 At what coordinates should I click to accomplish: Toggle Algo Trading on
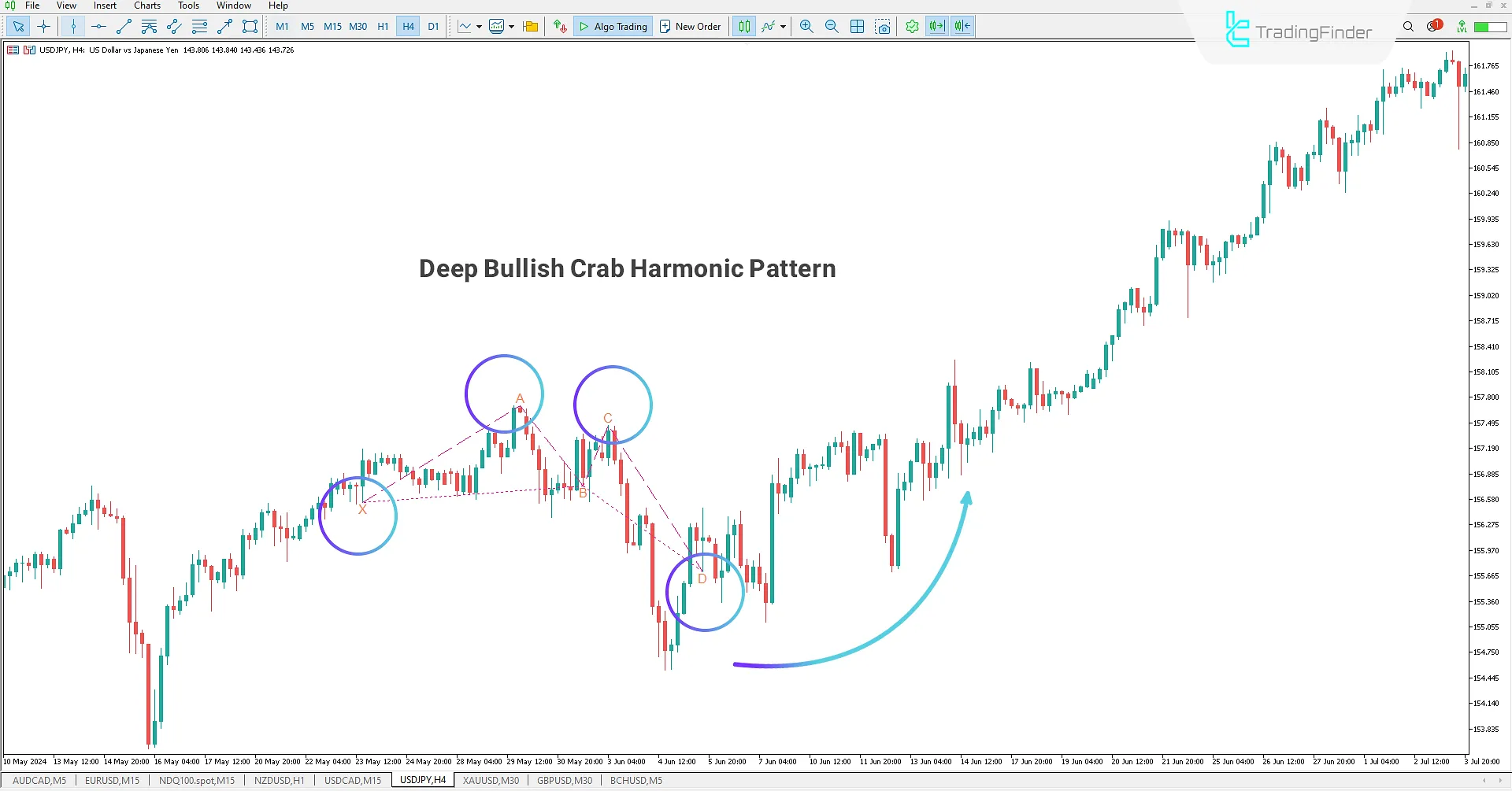613,26
